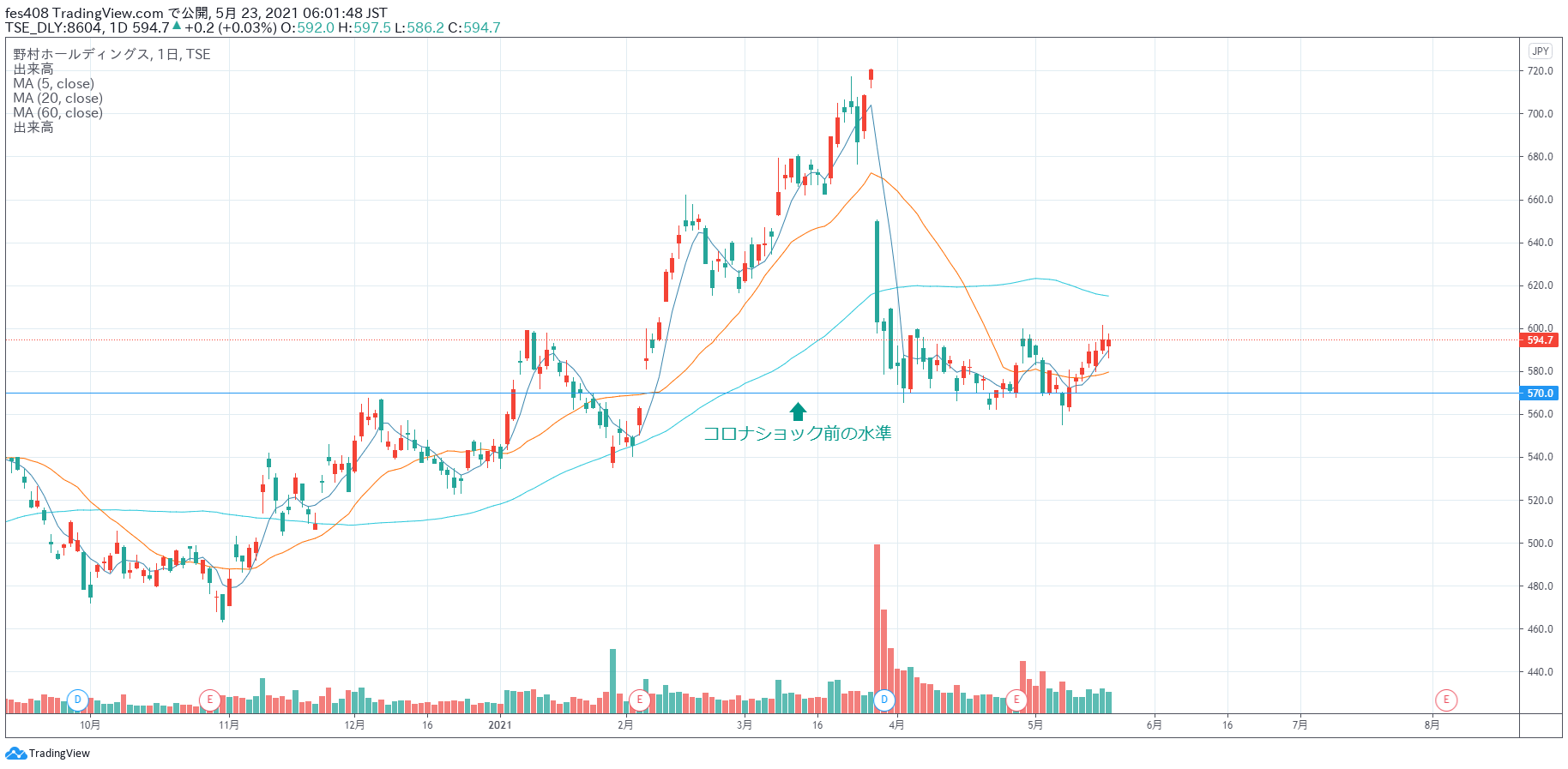Click the MA (5, close) indicator label
1568x769 pixels.
[x=53, y=84]
